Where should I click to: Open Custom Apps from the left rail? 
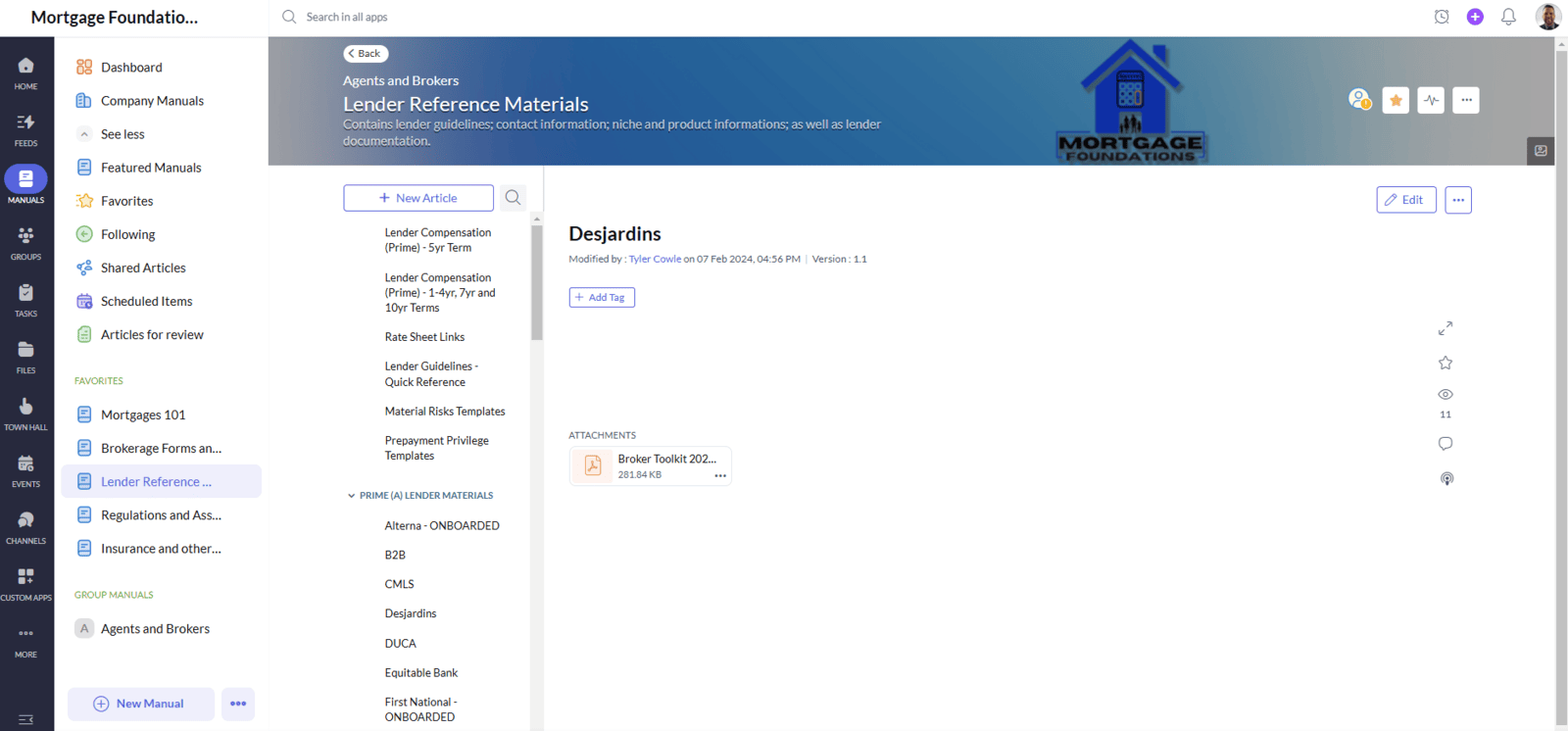click(25, 584)
